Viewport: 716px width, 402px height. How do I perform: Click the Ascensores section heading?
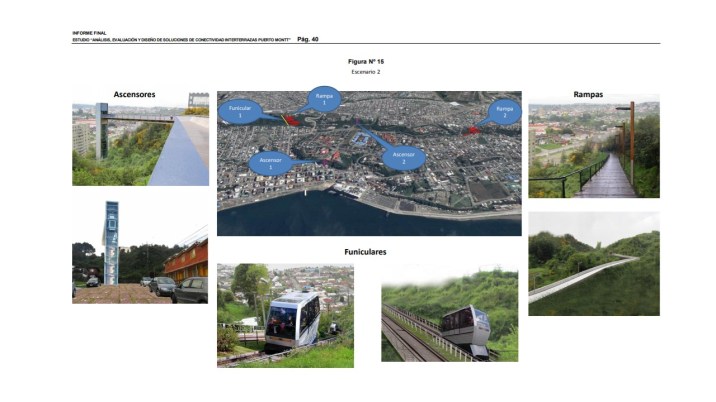(x=134, y=94)
